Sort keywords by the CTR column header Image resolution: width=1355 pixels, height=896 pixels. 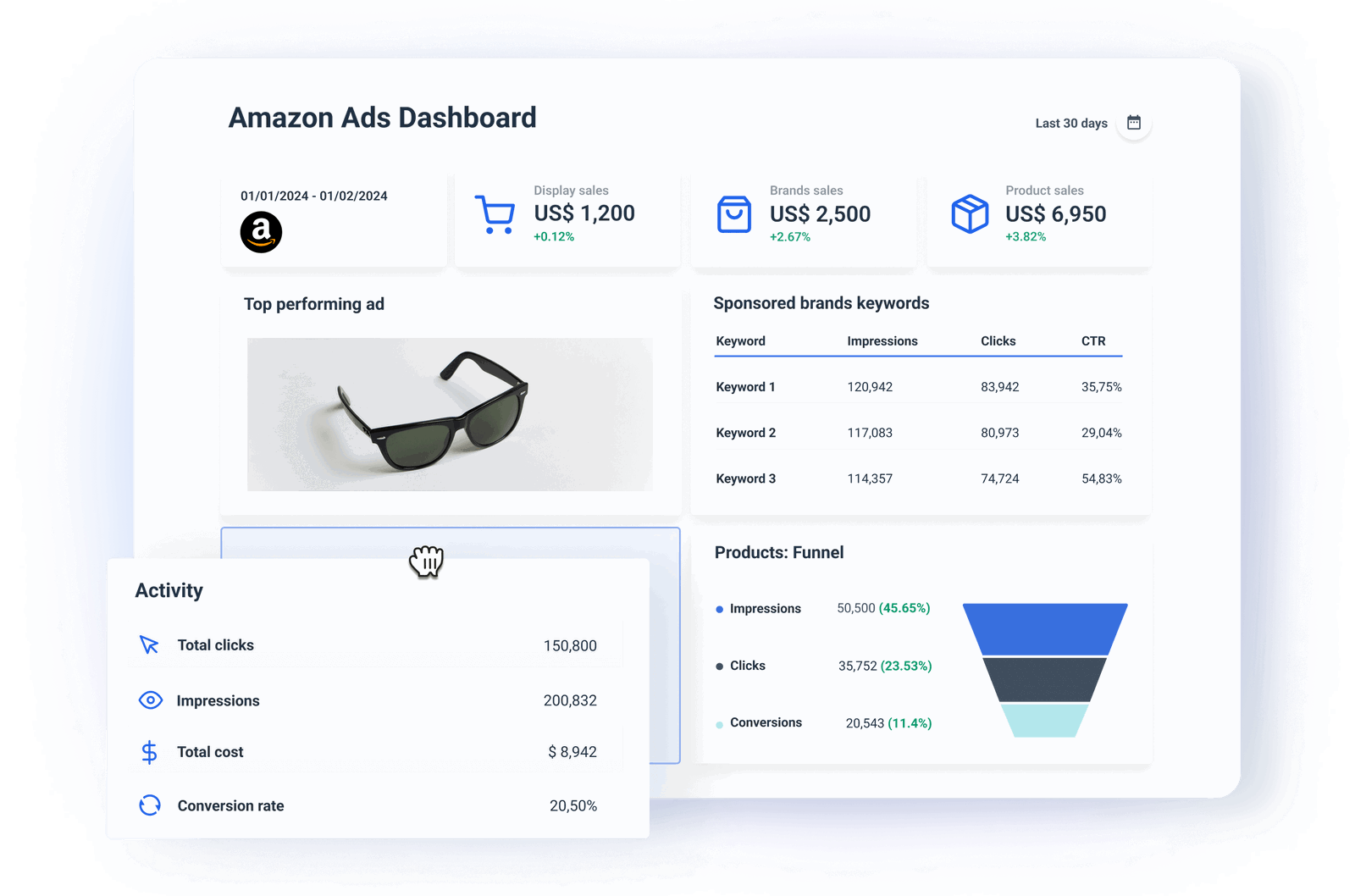tap(1093, 340)
